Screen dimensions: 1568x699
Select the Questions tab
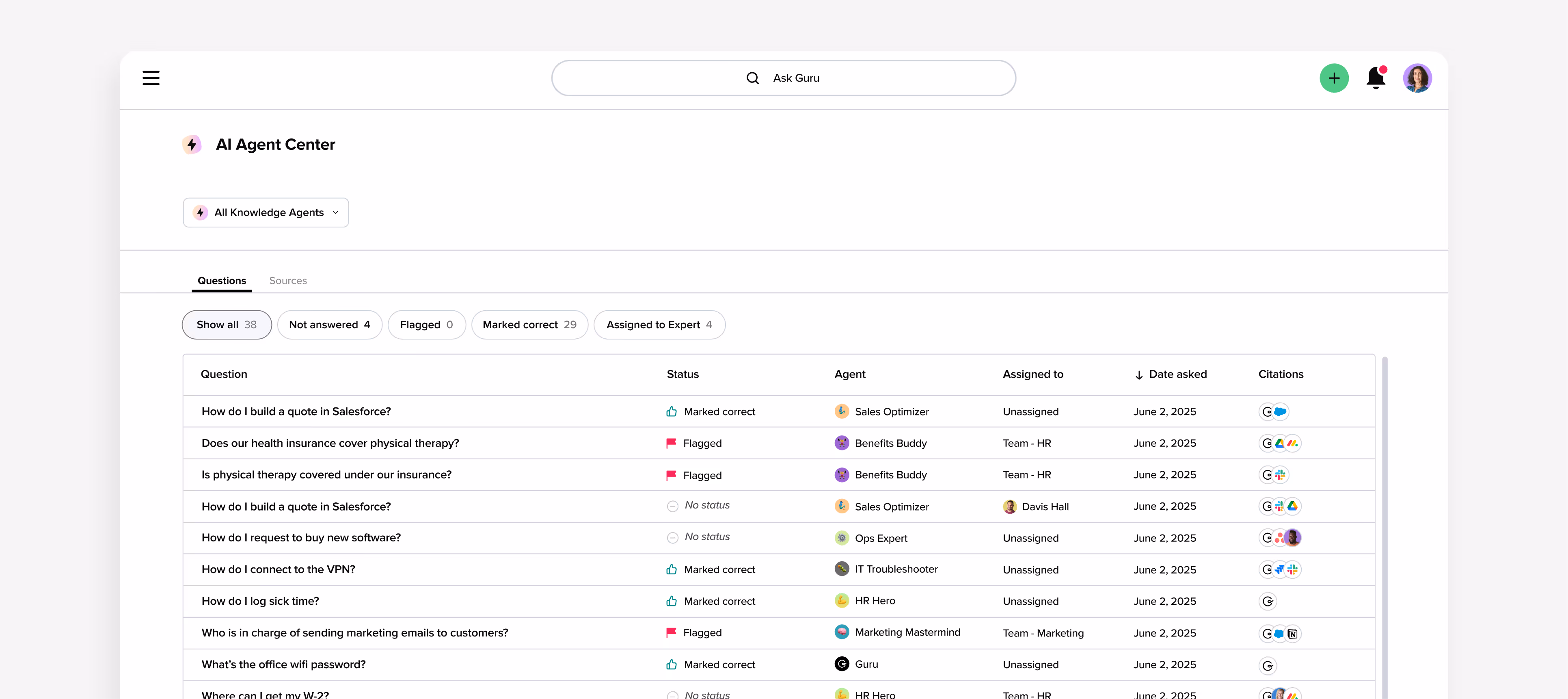(x=222, y=281)
